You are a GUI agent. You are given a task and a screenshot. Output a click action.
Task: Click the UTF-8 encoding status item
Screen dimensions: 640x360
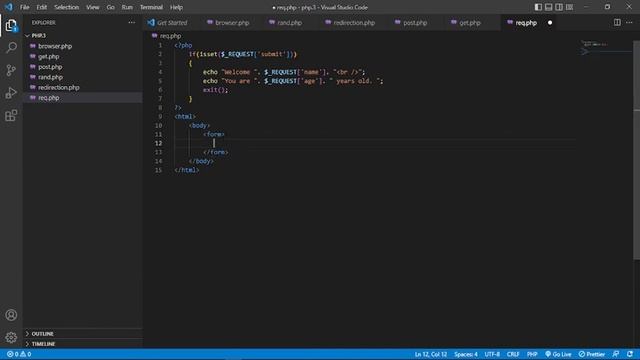(x=492, y=354)
